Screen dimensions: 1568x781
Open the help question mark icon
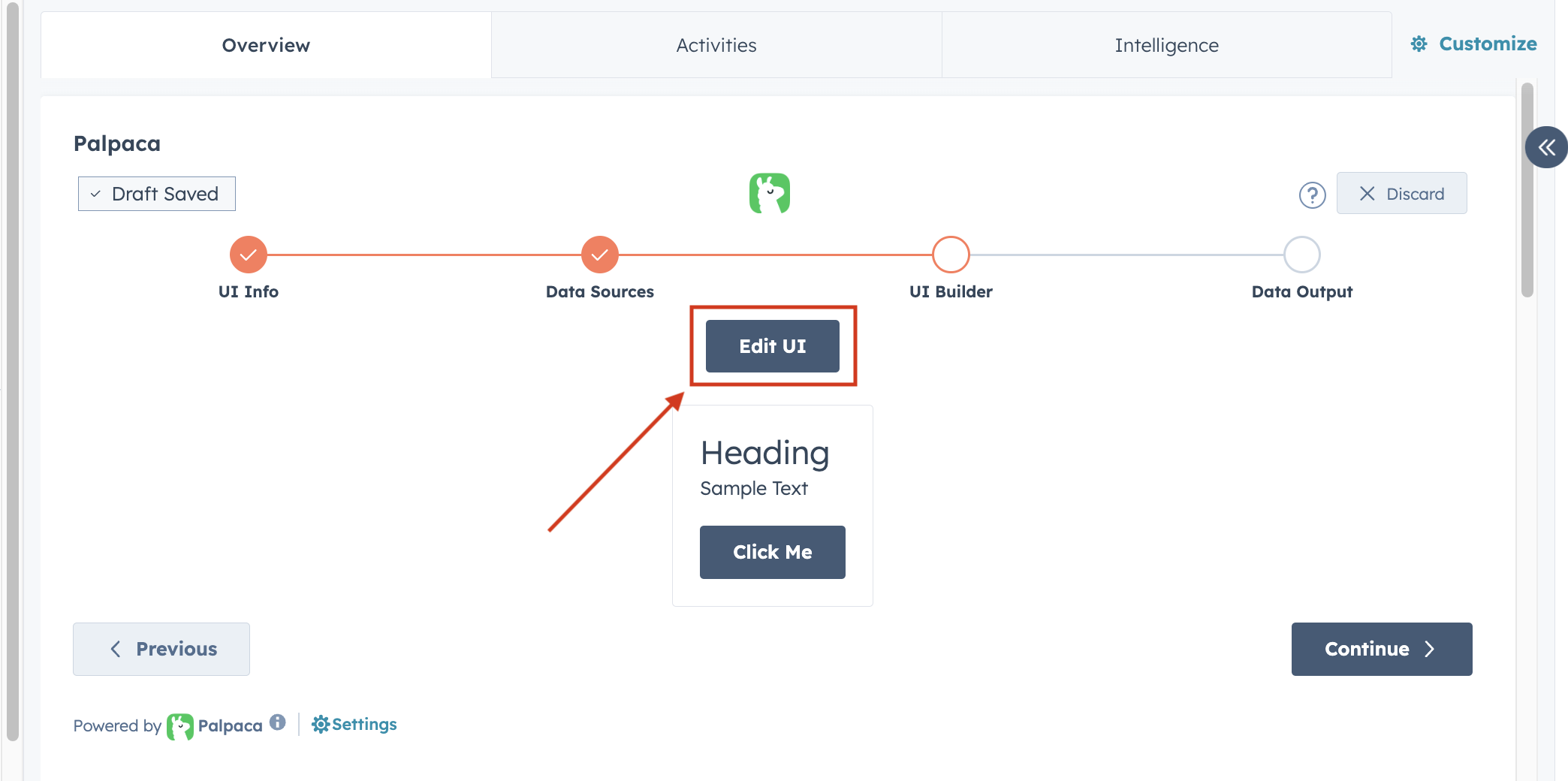tap(1312, 195)
